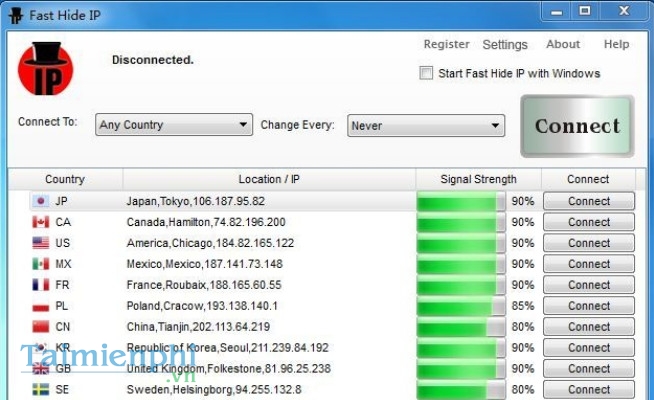Click the China 80% signal strength bar
Viewport: 654px width, 400px height.
point(461,327)
